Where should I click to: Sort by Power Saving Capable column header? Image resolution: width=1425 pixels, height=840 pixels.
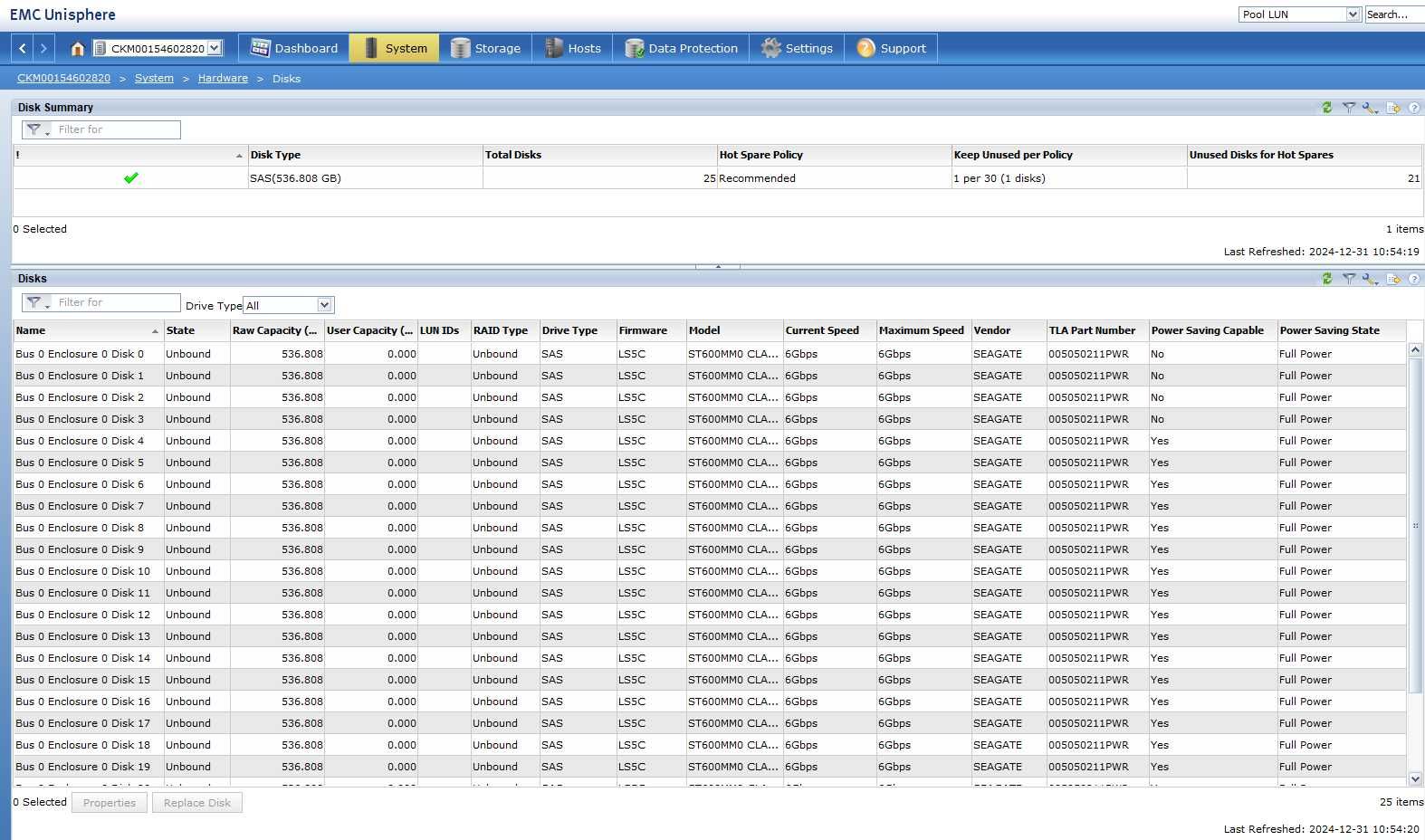1212,330
